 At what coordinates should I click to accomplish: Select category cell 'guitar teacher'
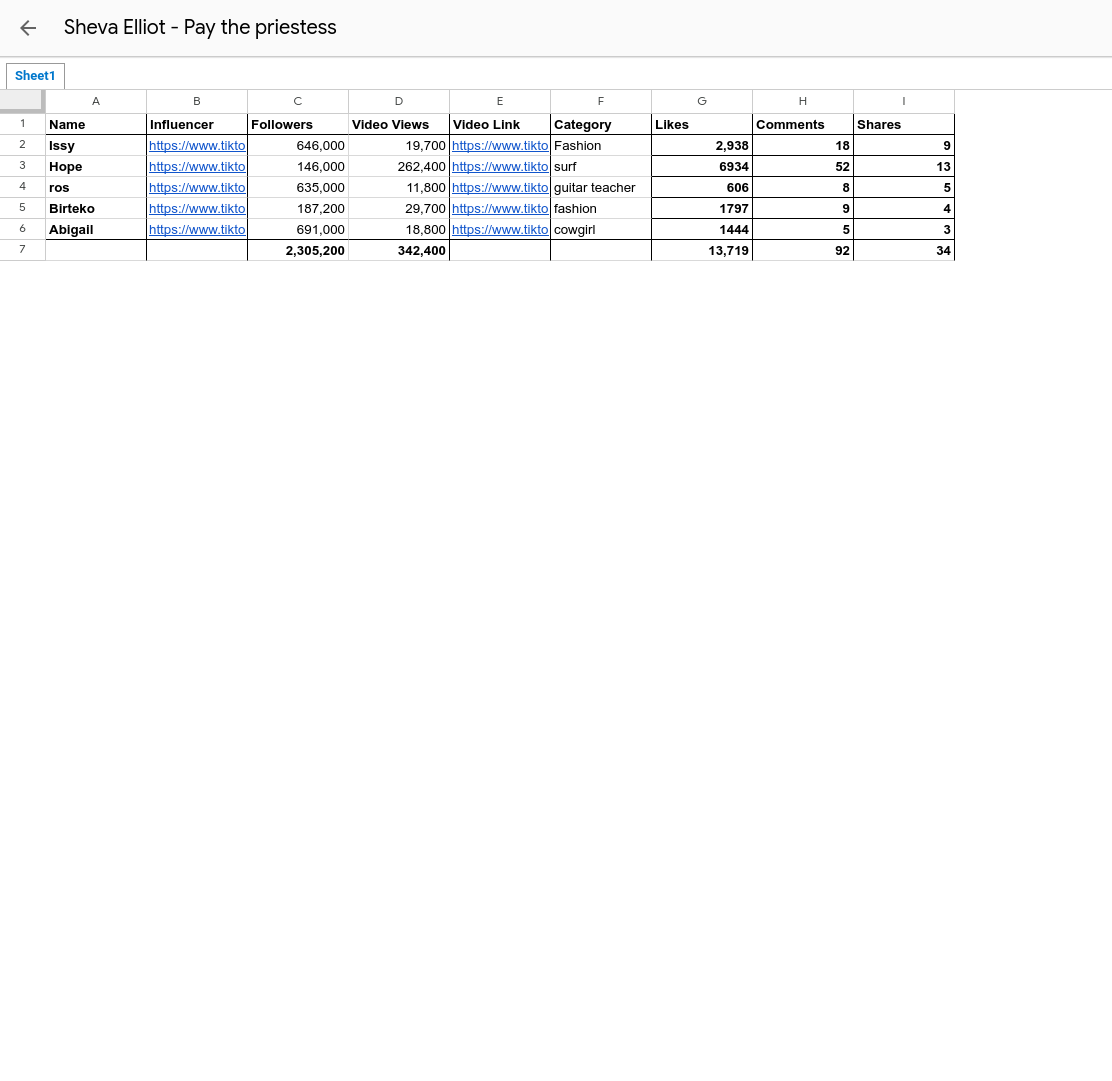click(601, 187)
